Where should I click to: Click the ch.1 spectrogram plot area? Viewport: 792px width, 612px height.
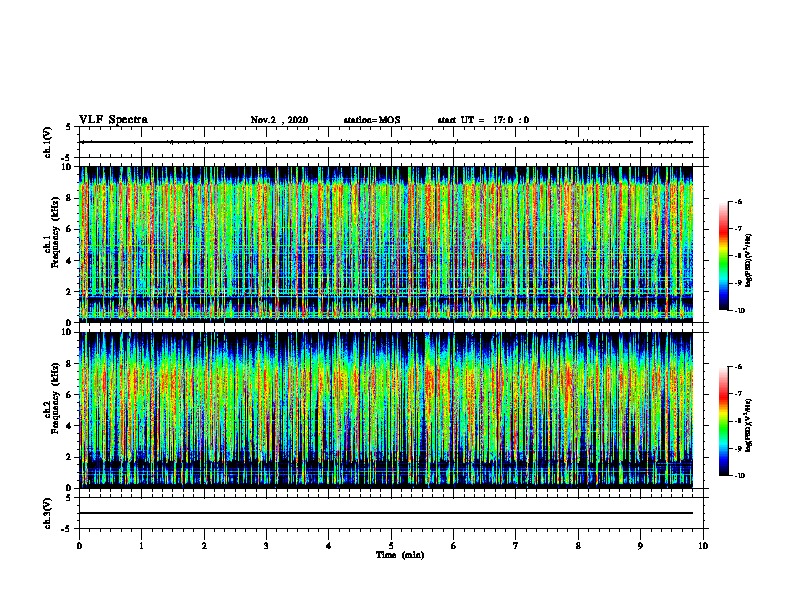click(x=386, y=244)
